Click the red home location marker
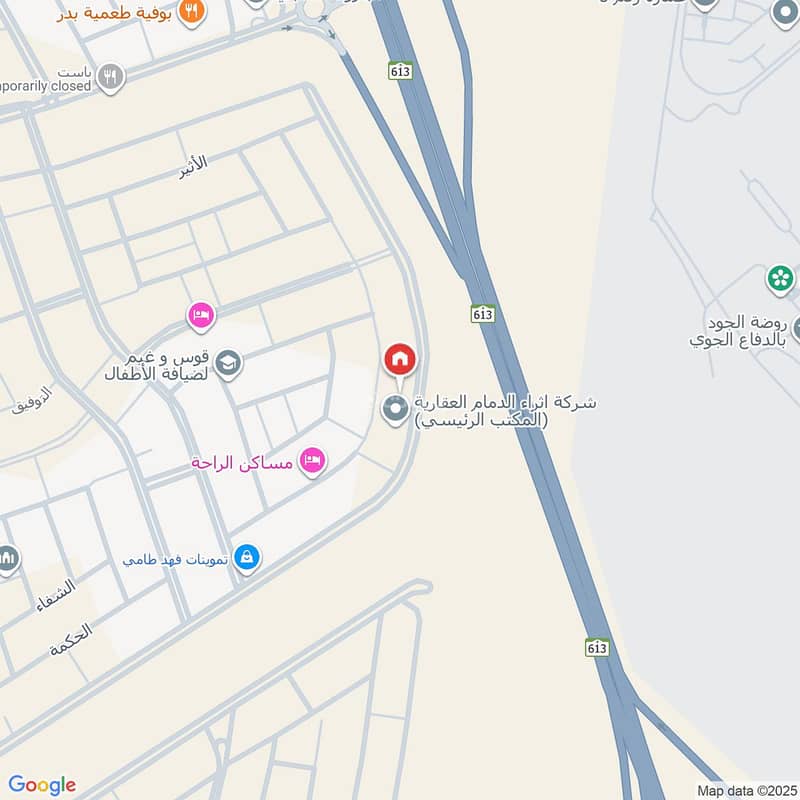The height and width of the screenshot is (800, 800). pyautogui.click(x=400, y=360)
